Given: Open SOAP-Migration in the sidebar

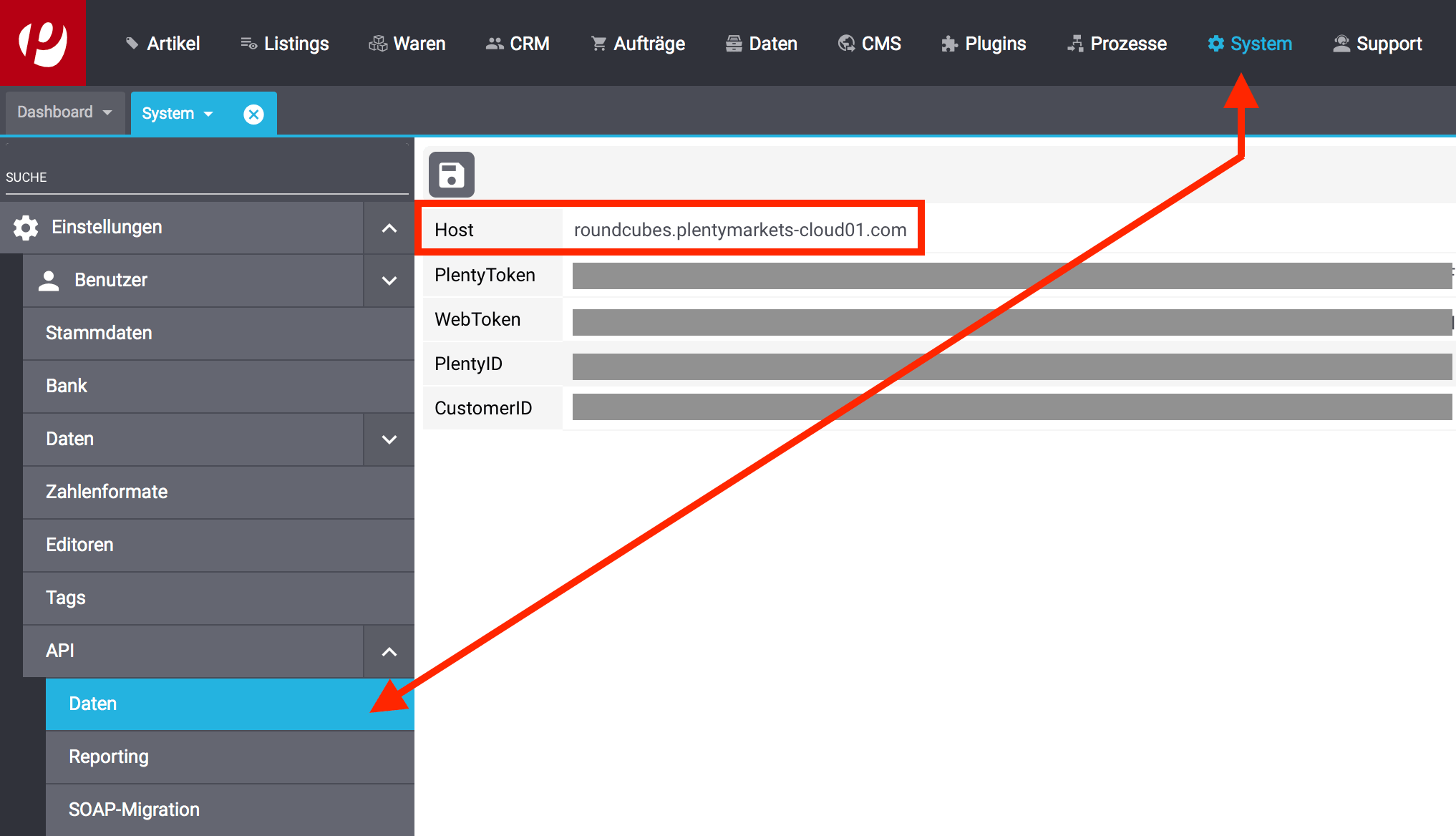Looking at the screenshot, I should [134, 810].
